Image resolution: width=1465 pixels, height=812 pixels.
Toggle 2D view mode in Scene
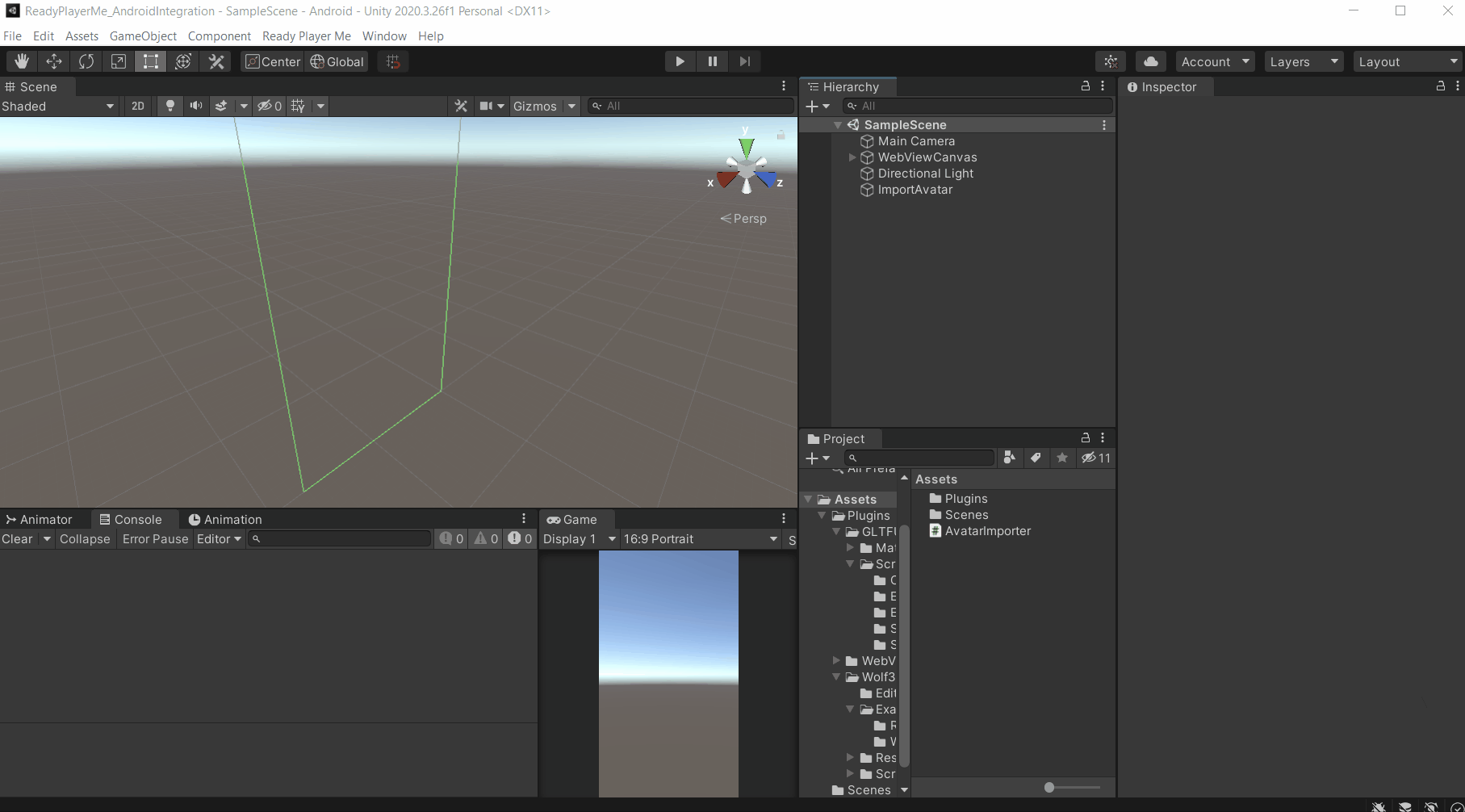pos(138,106)
